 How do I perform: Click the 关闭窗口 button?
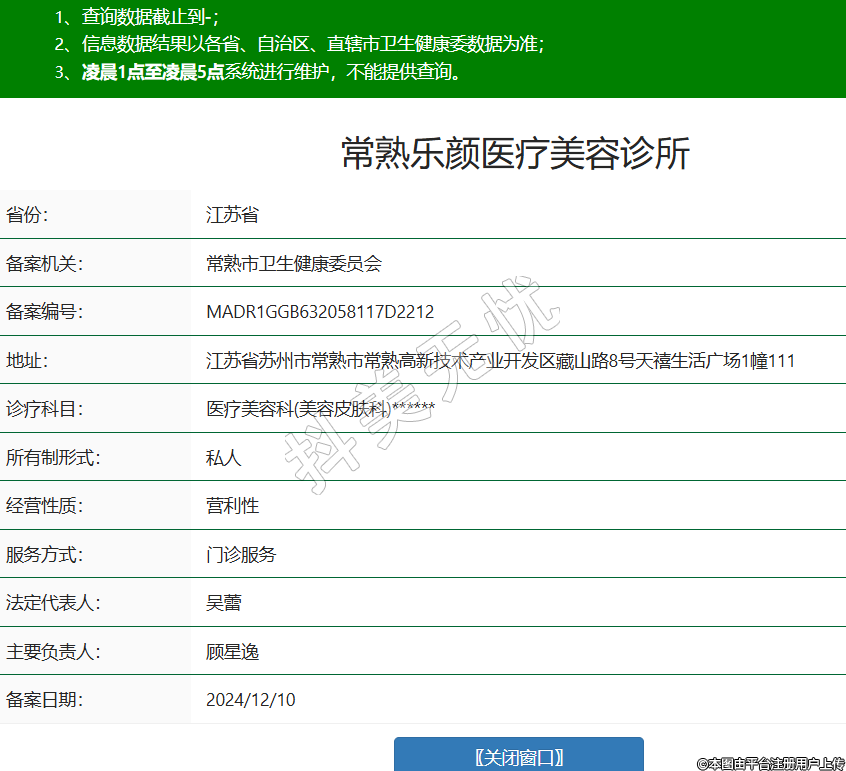click(518, 756)
